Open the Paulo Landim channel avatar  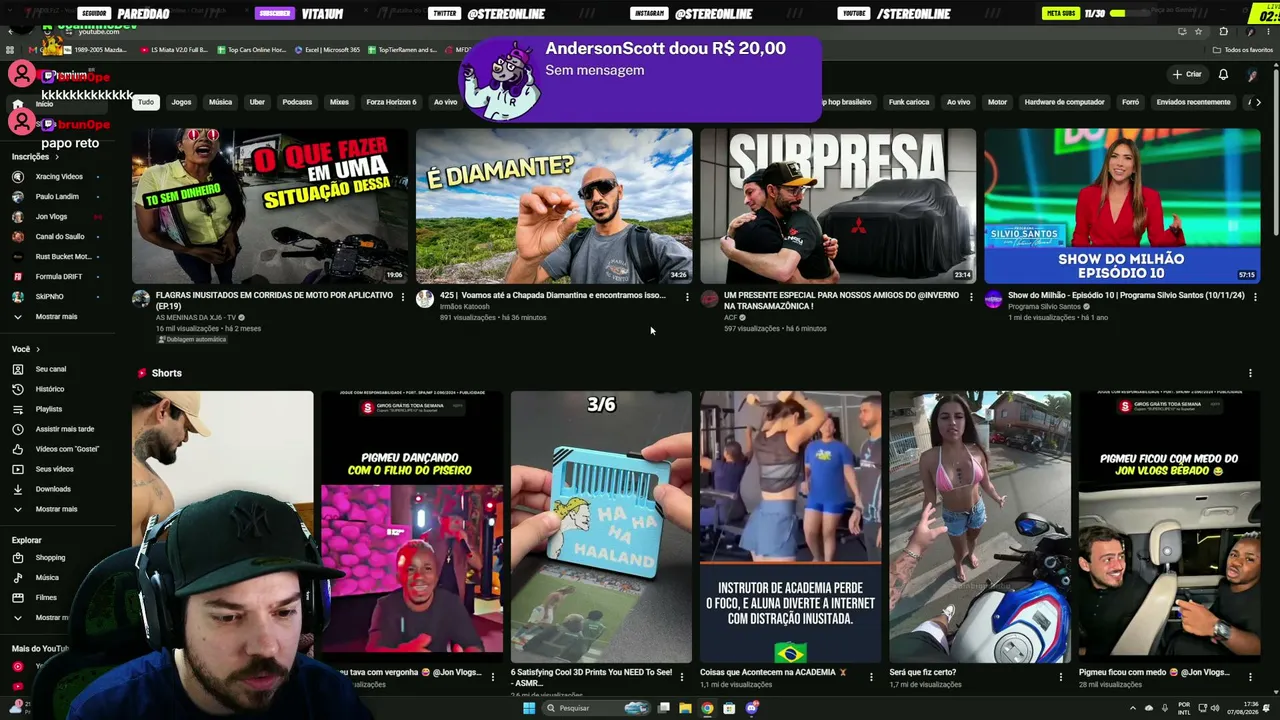[x=17, y=197]
